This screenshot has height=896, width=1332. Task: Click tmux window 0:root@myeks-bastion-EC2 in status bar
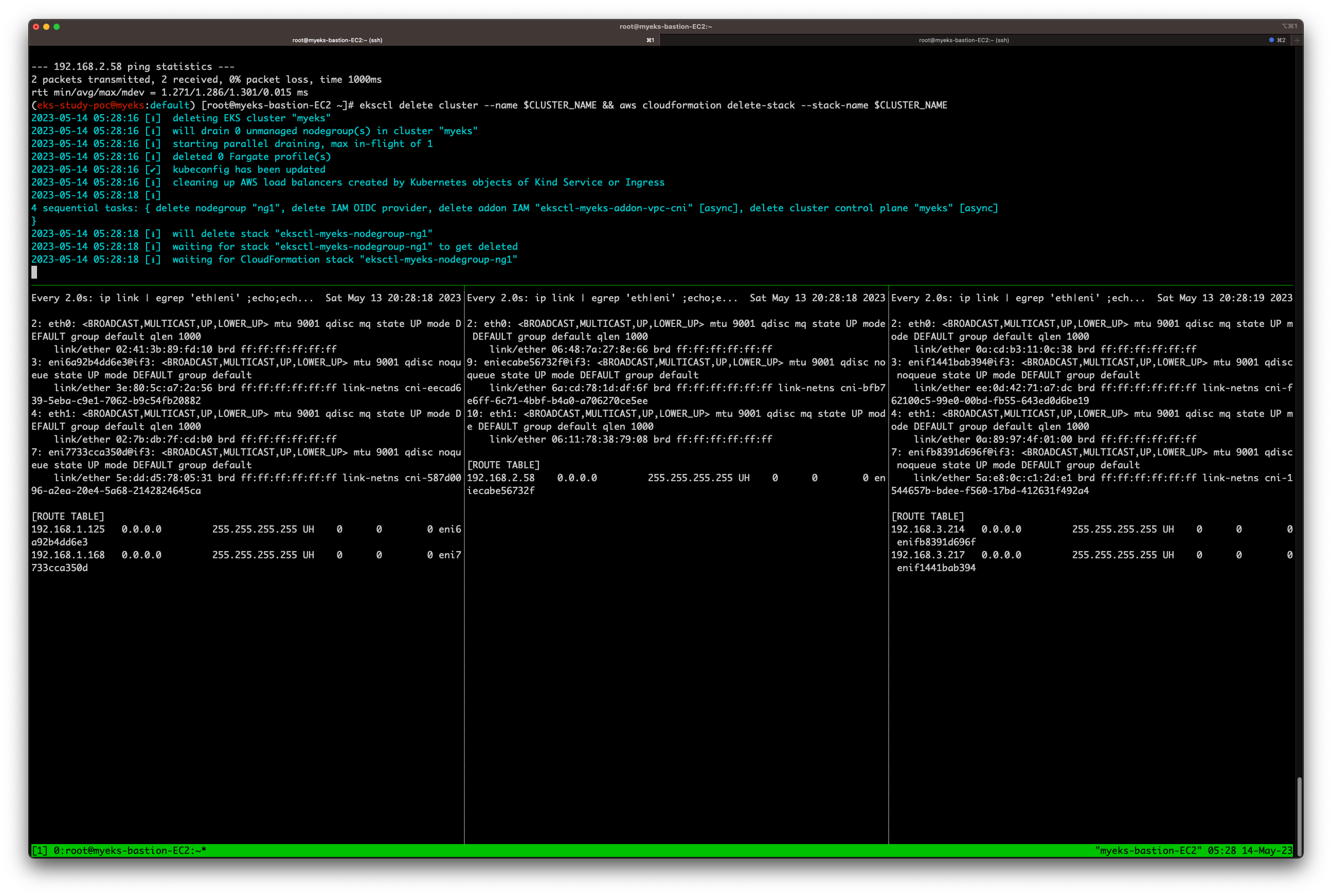(x=130, y=850)
